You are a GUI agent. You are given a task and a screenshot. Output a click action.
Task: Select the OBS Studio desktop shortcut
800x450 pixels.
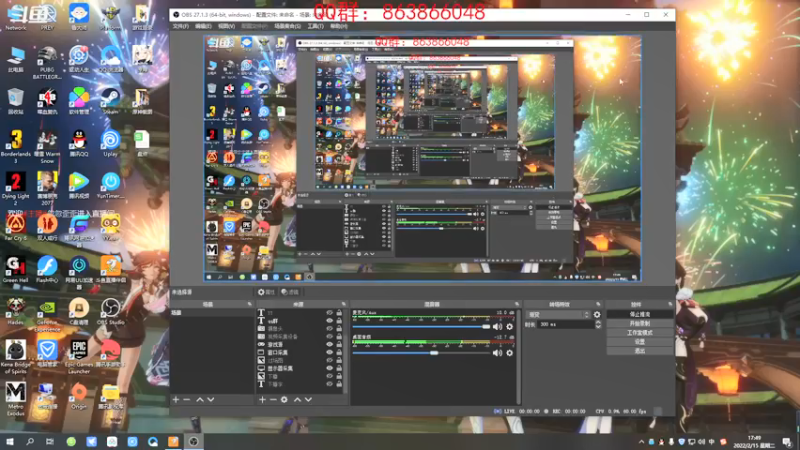(x=110, y=311)
